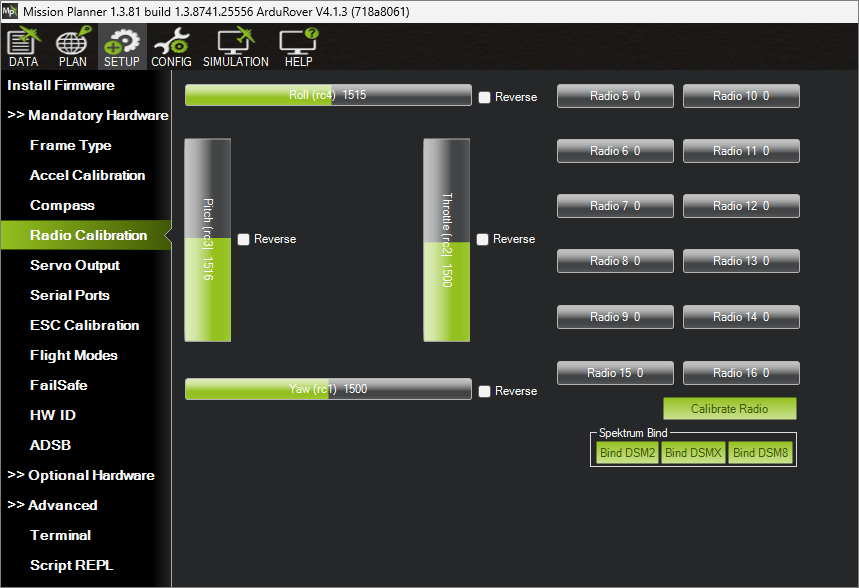Go to Compass setup

(62, 205)
